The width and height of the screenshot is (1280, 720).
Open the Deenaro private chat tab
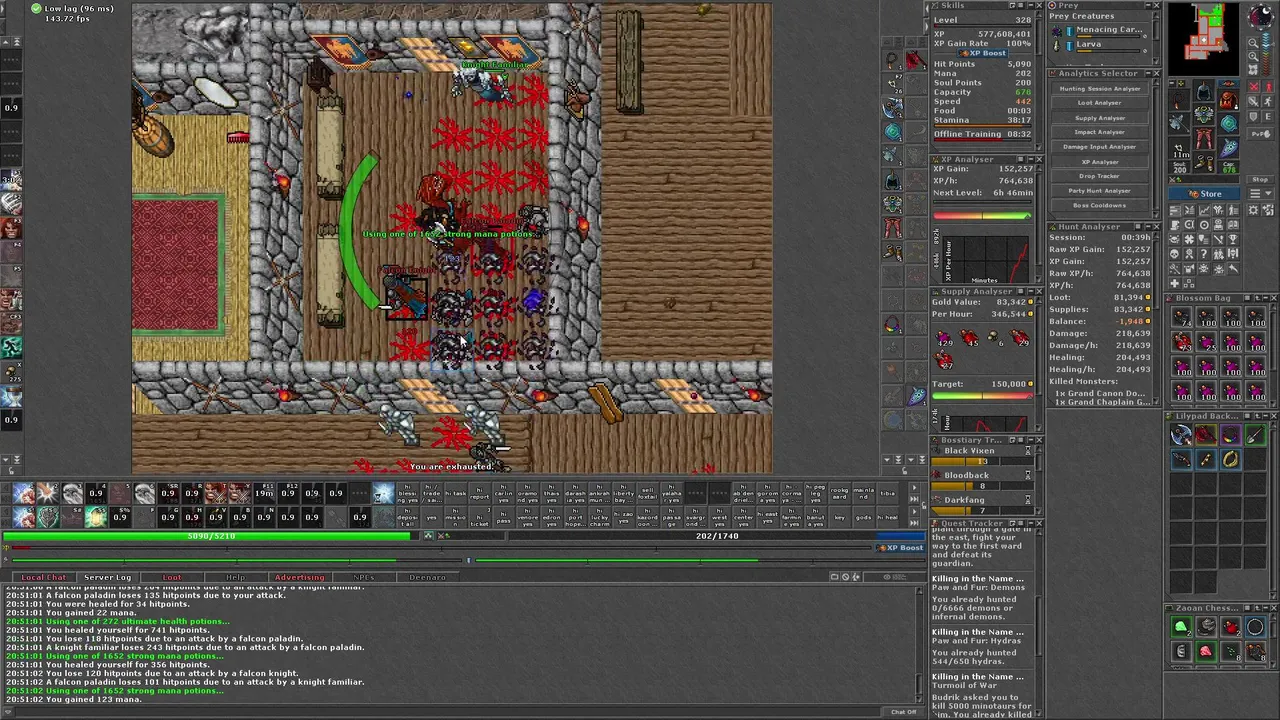[427, 577]
